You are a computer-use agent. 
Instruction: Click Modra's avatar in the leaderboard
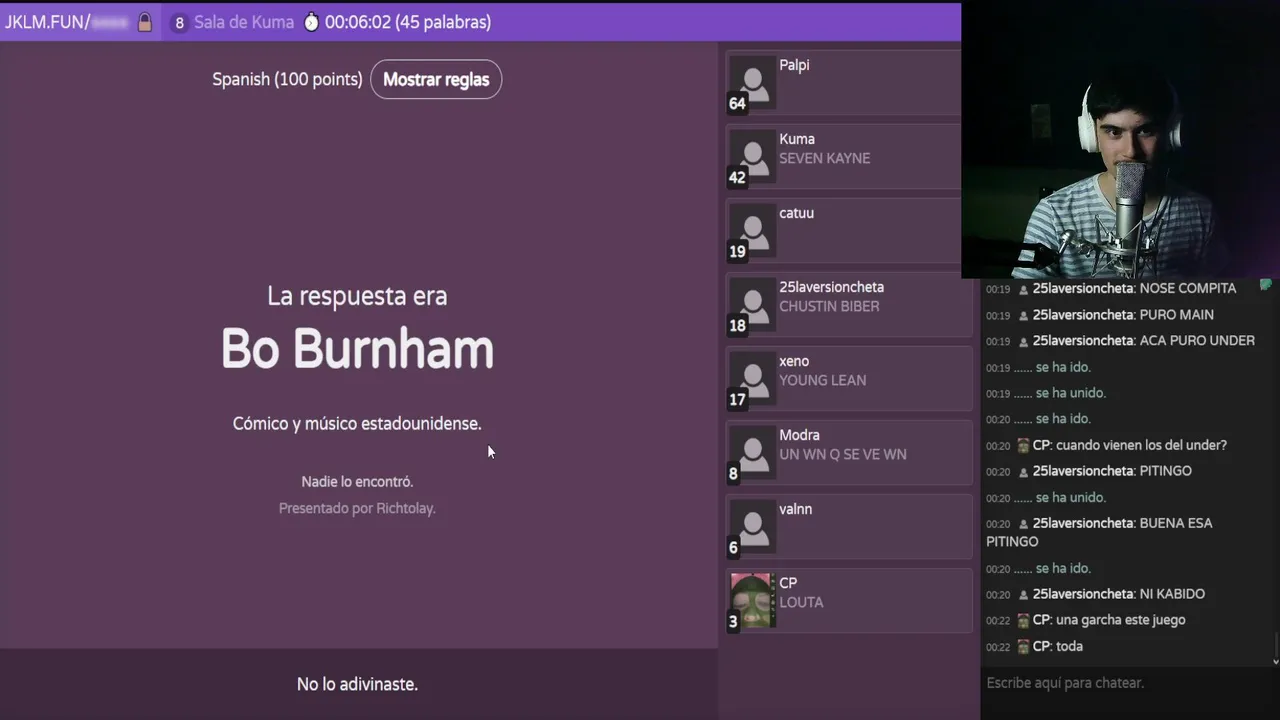(x=751, y=452)
